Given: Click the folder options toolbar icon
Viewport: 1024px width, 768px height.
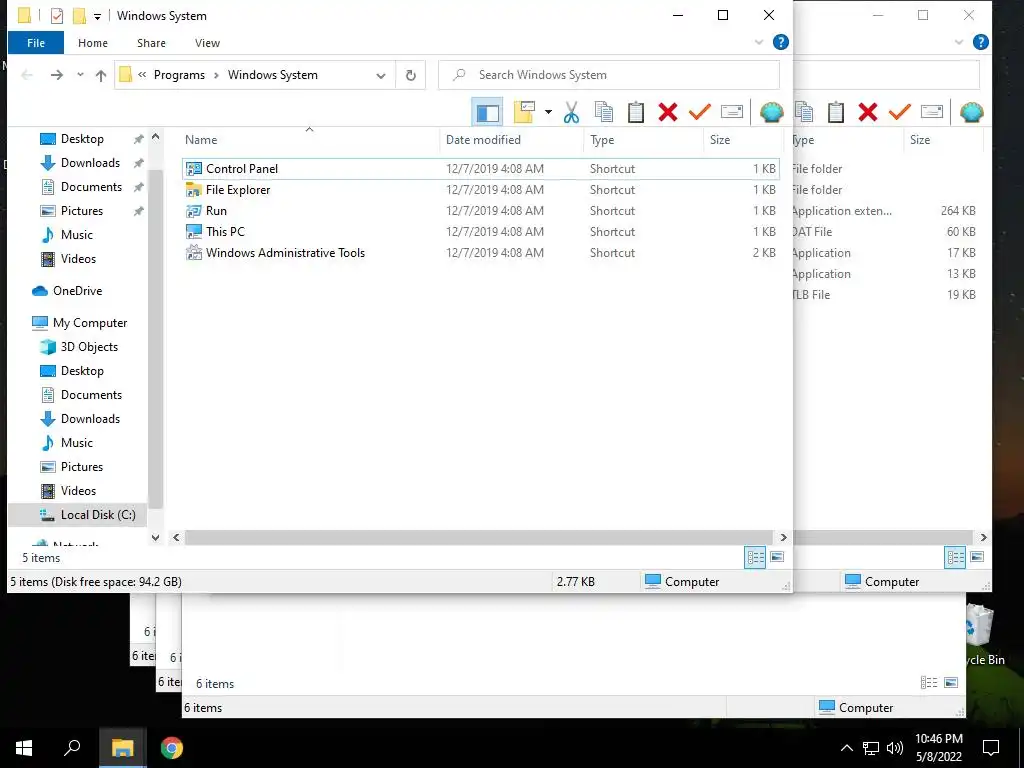Looking at the screenshot, I should tap(524, 112).
